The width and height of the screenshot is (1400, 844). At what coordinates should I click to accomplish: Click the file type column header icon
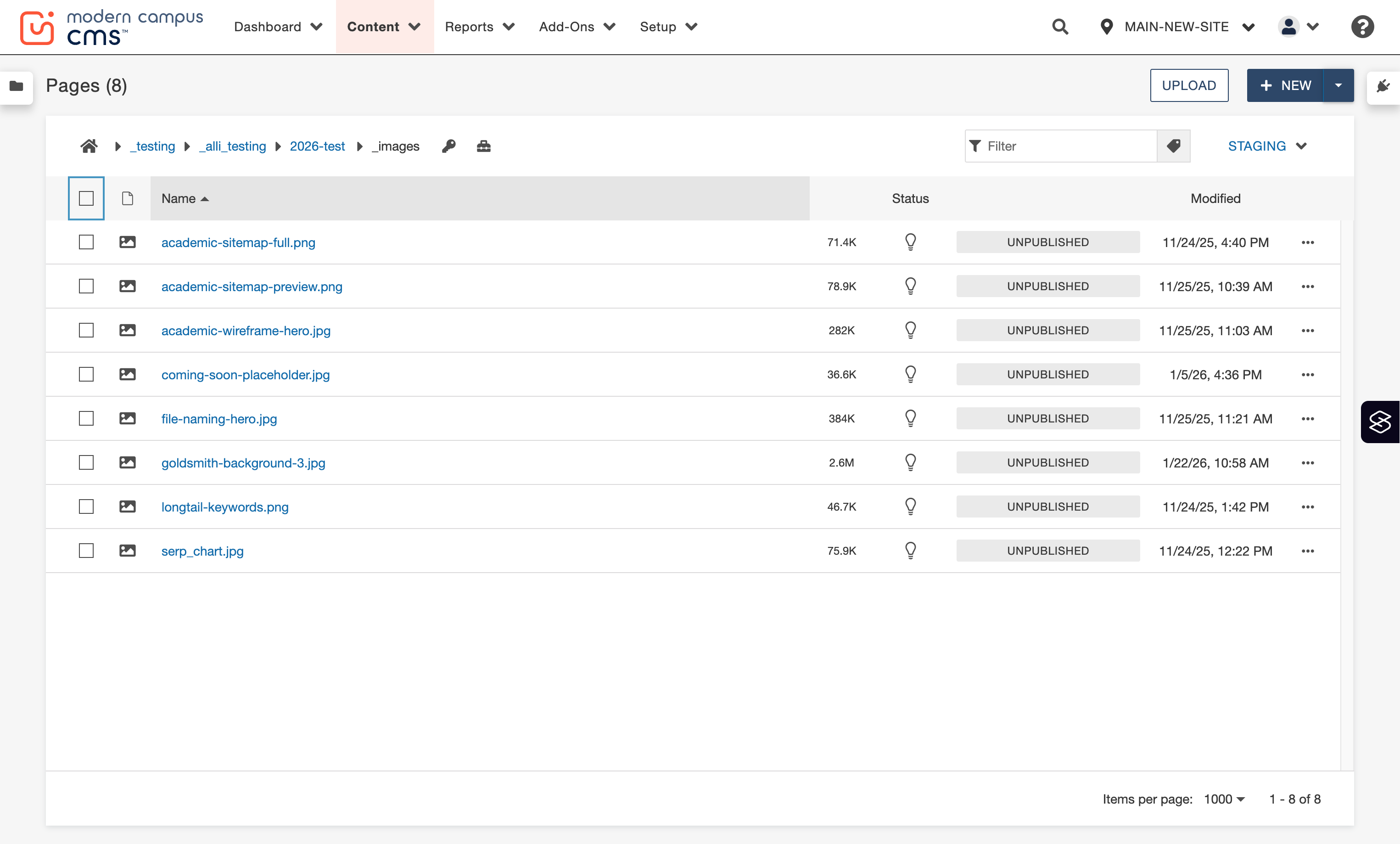click(127, 198)
